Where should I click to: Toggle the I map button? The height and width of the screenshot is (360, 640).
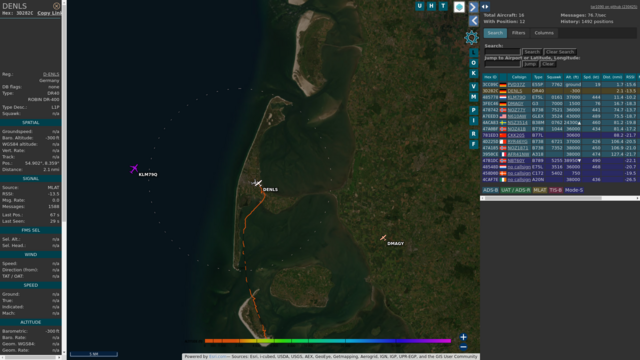473,121
